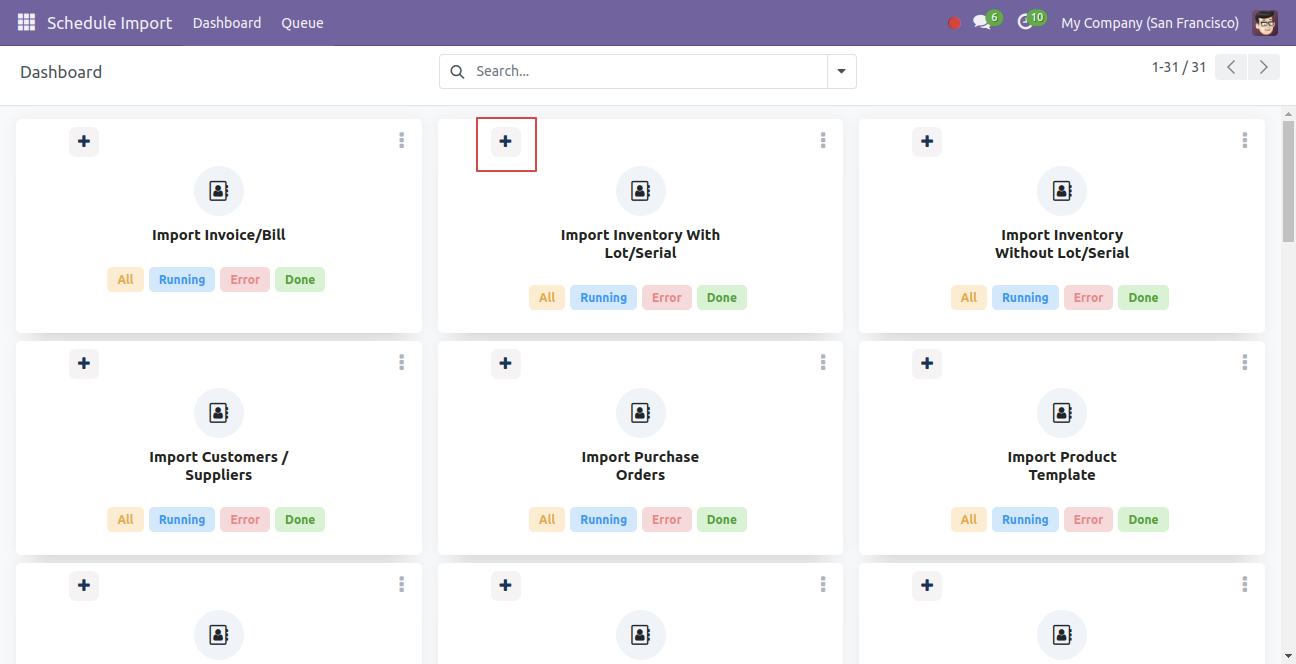Show Error for Import Product Template

tap(1088, 520)
